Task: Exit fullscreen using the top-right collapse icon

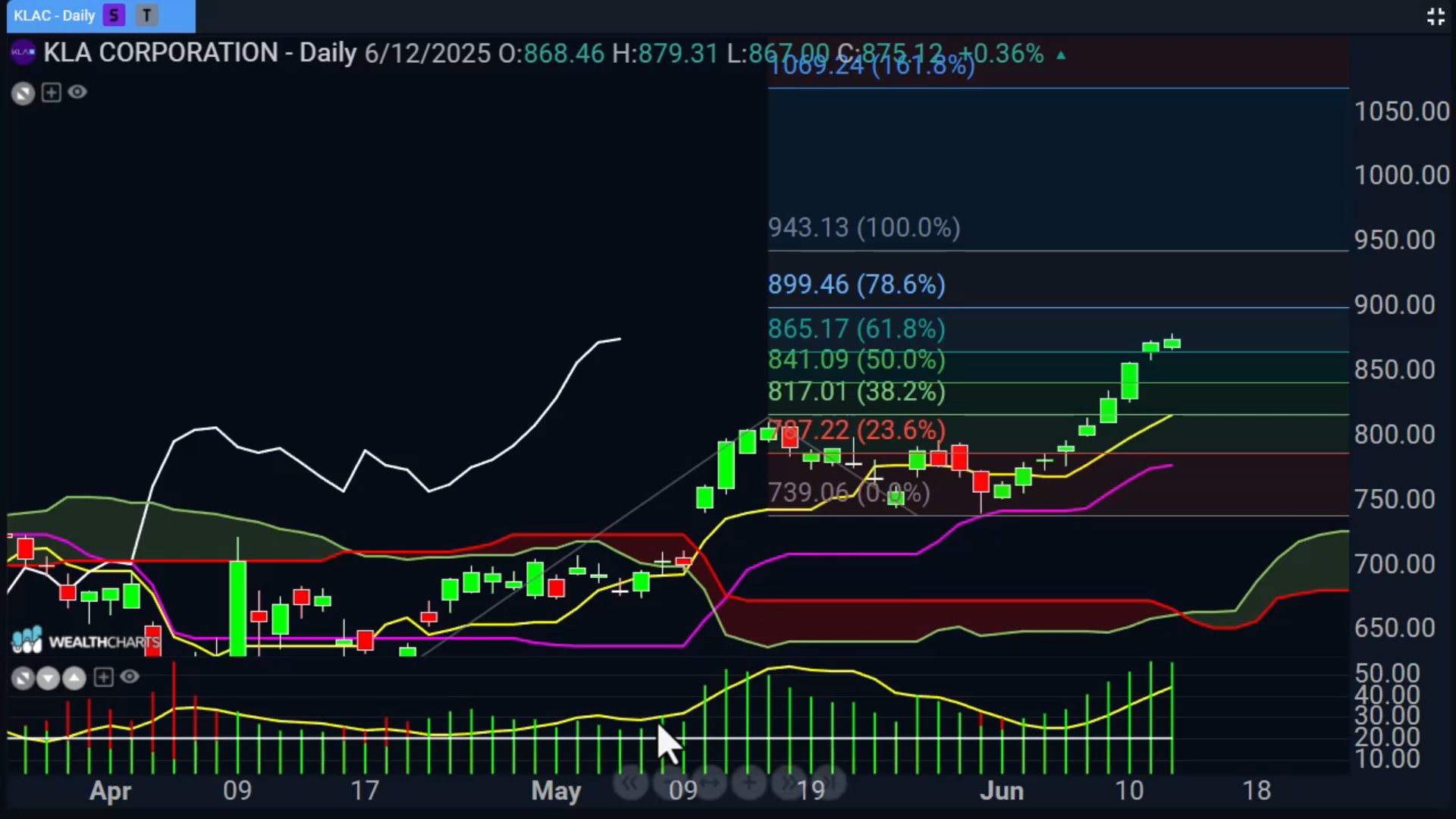Action: pyautogui.click(x=1436, y=17)
